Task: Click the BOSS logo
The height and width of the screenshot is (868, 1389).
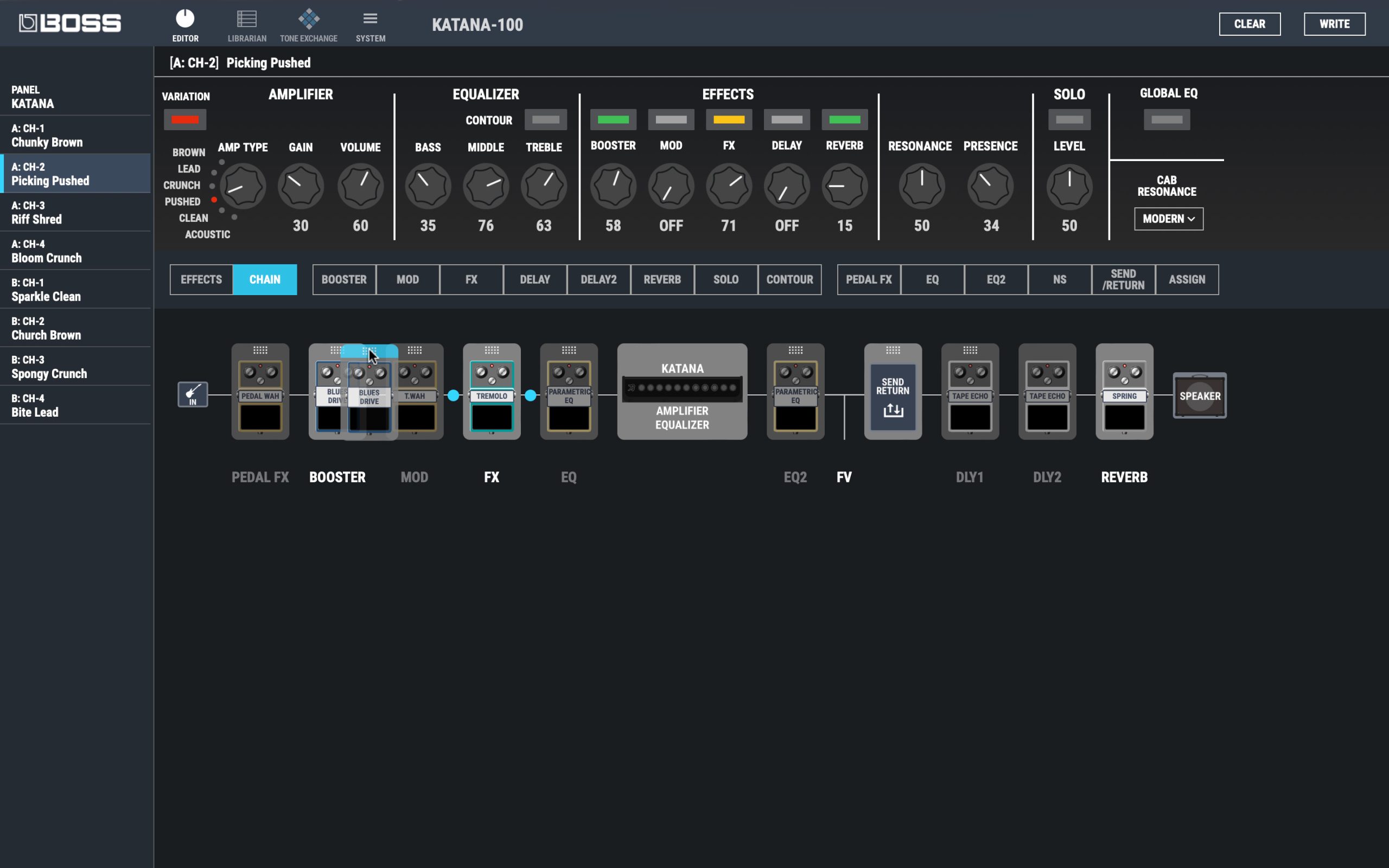Action: pyautogui.click(x=69, y=23)
